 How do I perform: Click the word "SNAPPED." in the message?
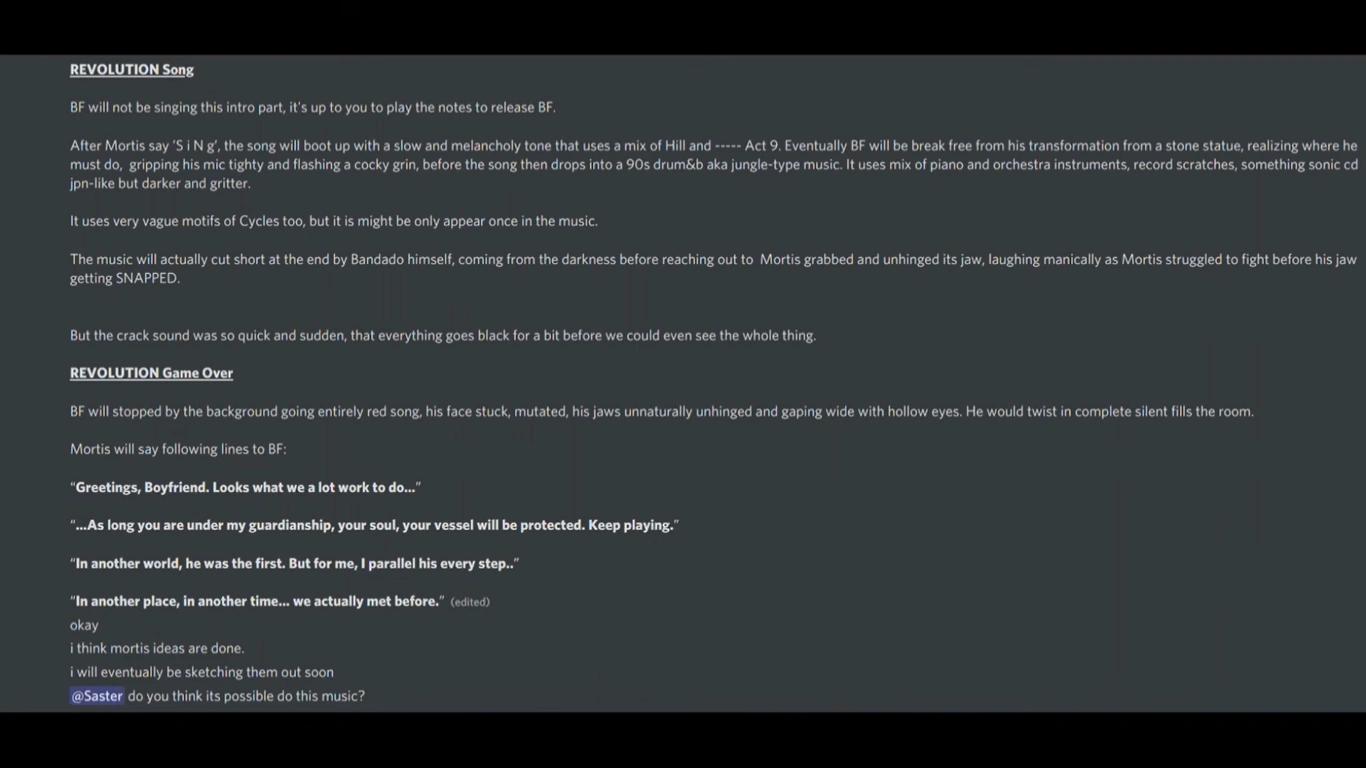coord(148,278)
